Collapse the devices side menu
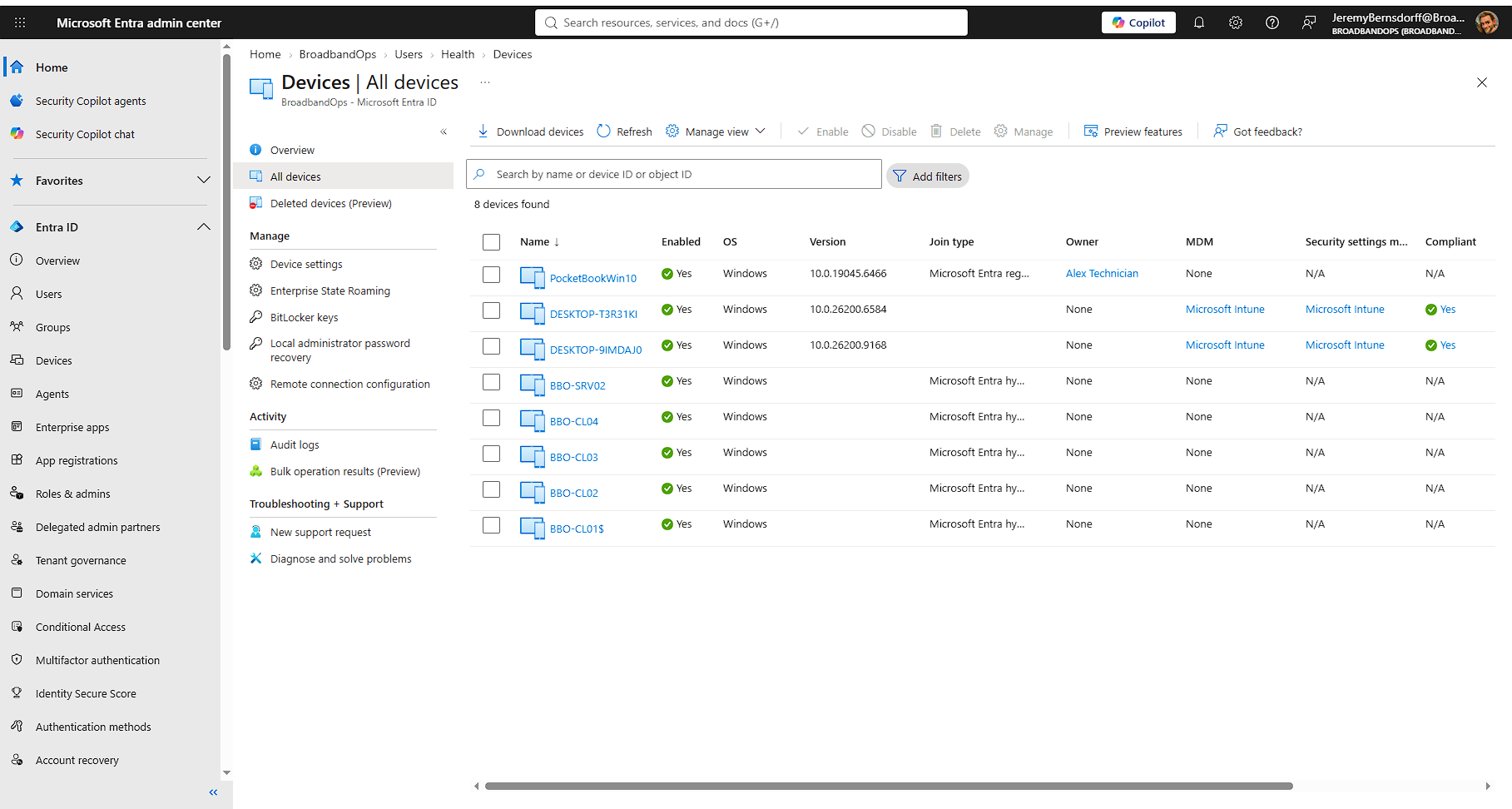1512x809 pixels. click(444, 132)
